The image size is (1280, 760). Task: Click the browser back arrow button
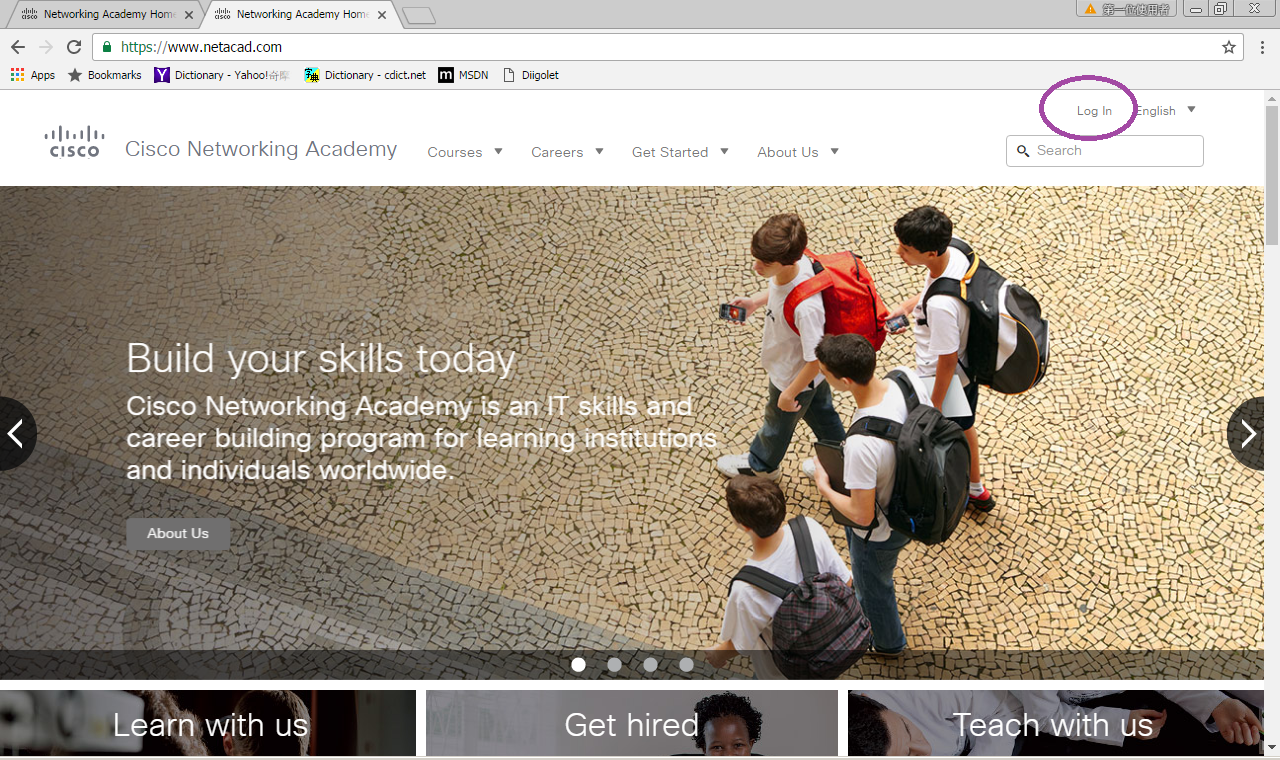(x=18, y=47)
